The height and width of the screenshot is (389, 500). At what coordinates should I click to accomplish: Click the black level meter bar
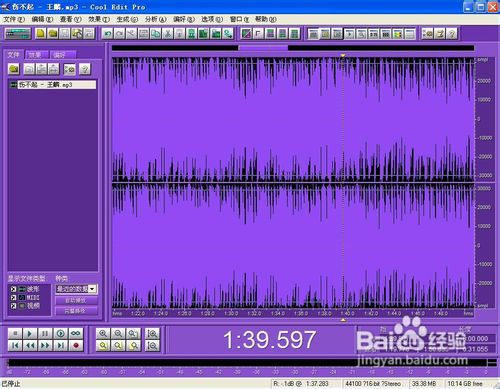(247, 363)
